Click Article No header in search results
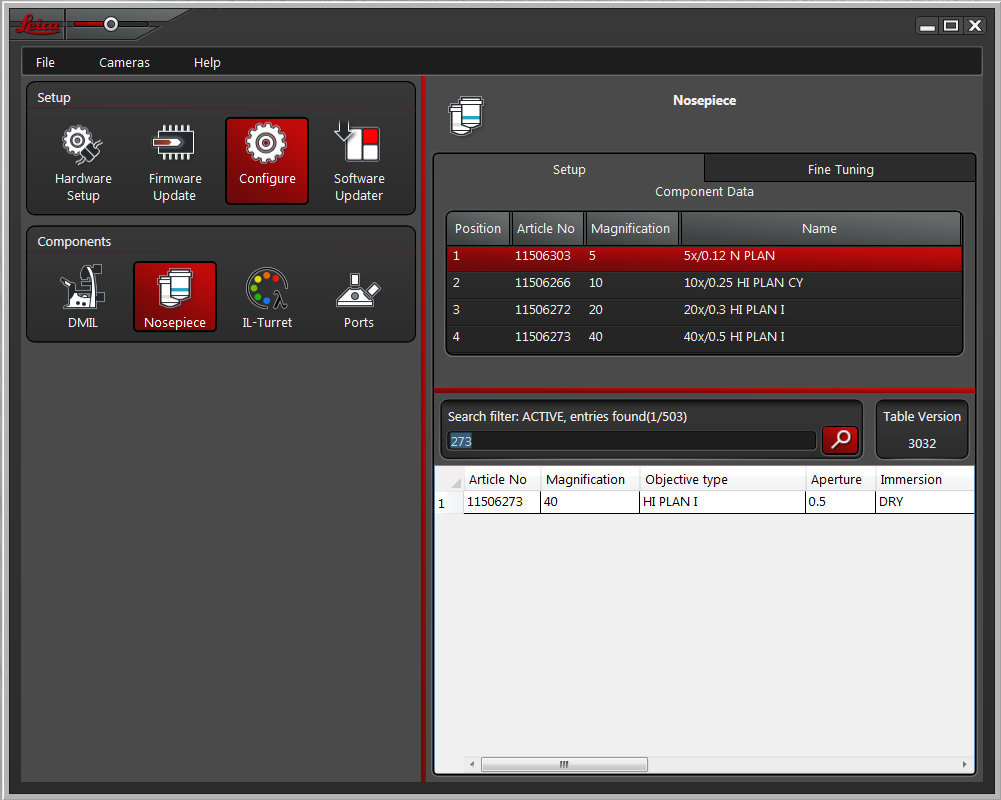Image resolution: width=1001 pixels, height=800 pixels. pyautogui.click(x=502, y=479)
